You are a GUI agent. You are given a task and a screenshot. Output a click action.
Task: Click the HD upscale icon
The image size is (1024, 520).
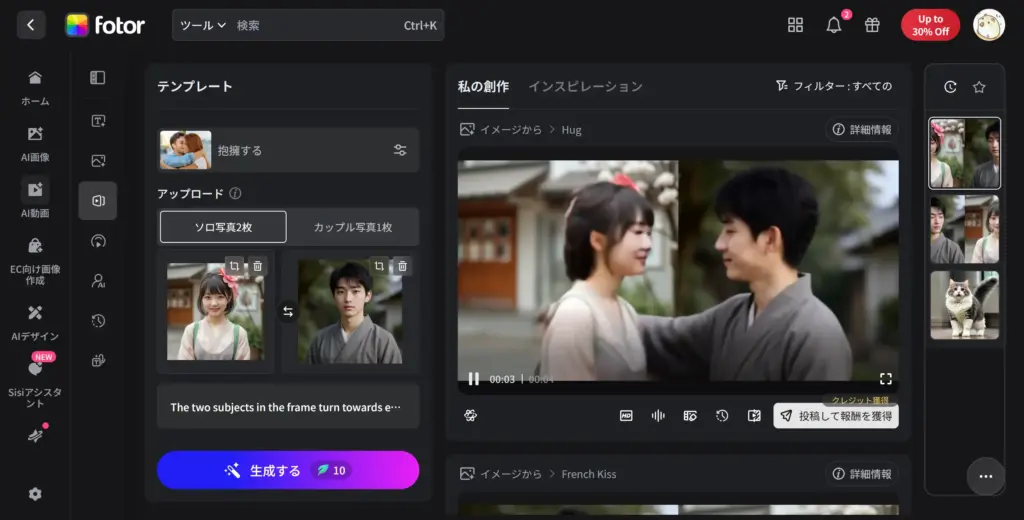pyautogui.click(x=626, y=415)
